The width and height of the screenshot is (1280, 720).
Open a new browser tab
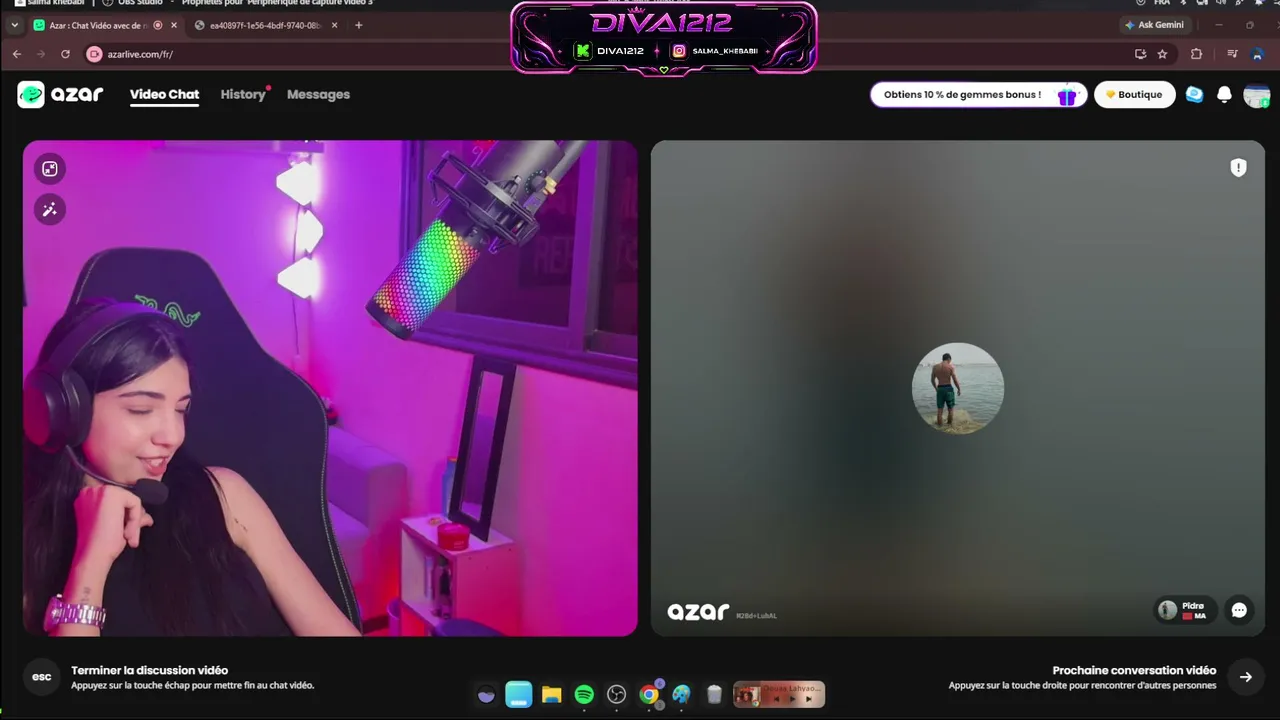pos(358,25)
